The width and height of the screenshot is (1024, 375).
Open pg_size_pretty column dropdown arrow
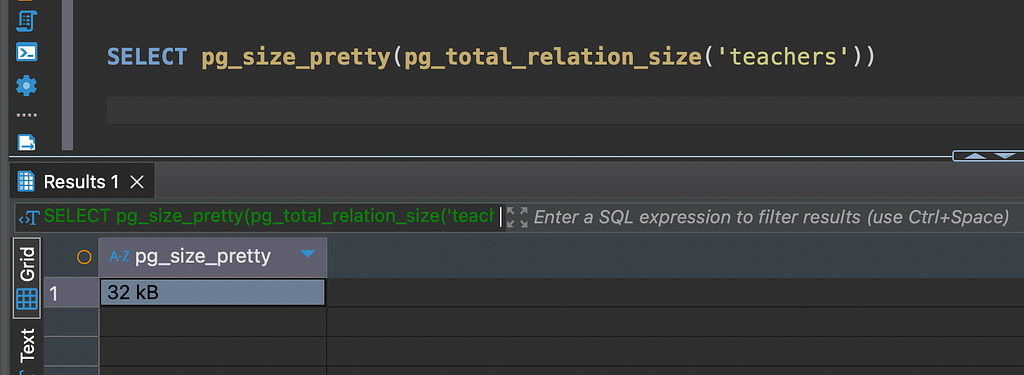tap(308, 254)
